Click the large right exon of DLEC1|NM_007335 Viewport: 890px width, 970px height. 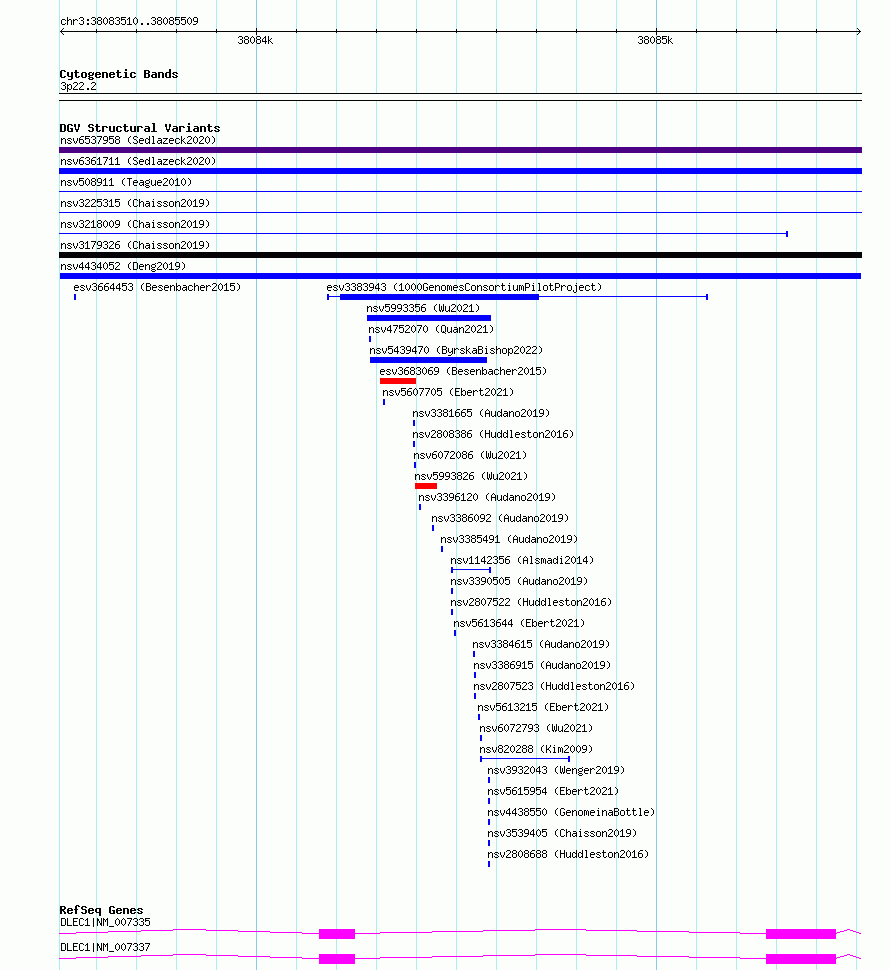tap(801, 934)
